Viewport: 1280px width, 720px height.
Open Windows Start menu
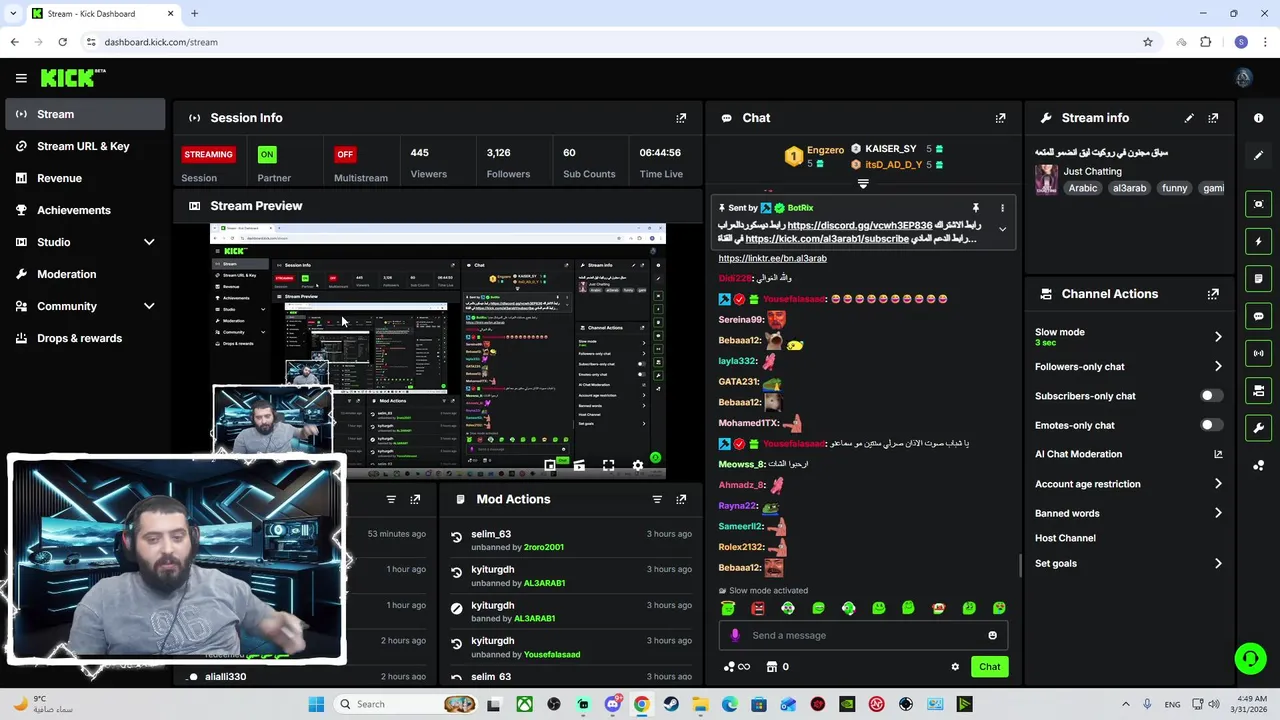click(316, 704)
